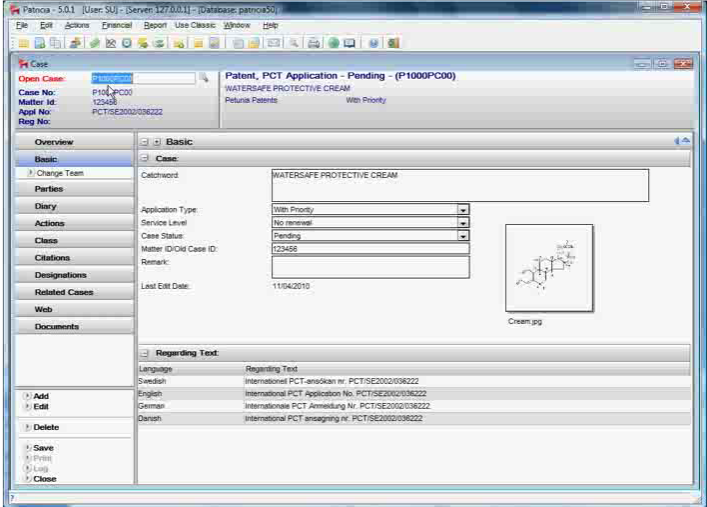The height and width of the screenshot is (507, 707).
Task: Click the search icon beside Open Case field
Action: point(204,77)
